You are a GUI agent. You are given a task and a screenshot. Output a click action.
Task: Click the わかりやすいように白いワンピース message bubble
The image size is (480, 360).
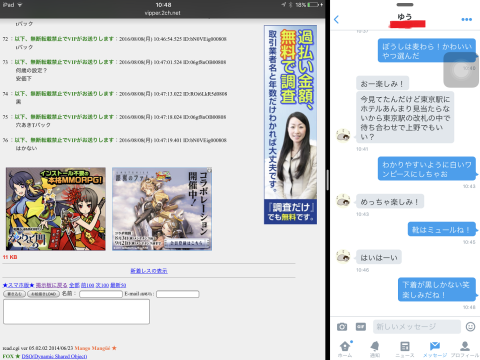(427, 169)
